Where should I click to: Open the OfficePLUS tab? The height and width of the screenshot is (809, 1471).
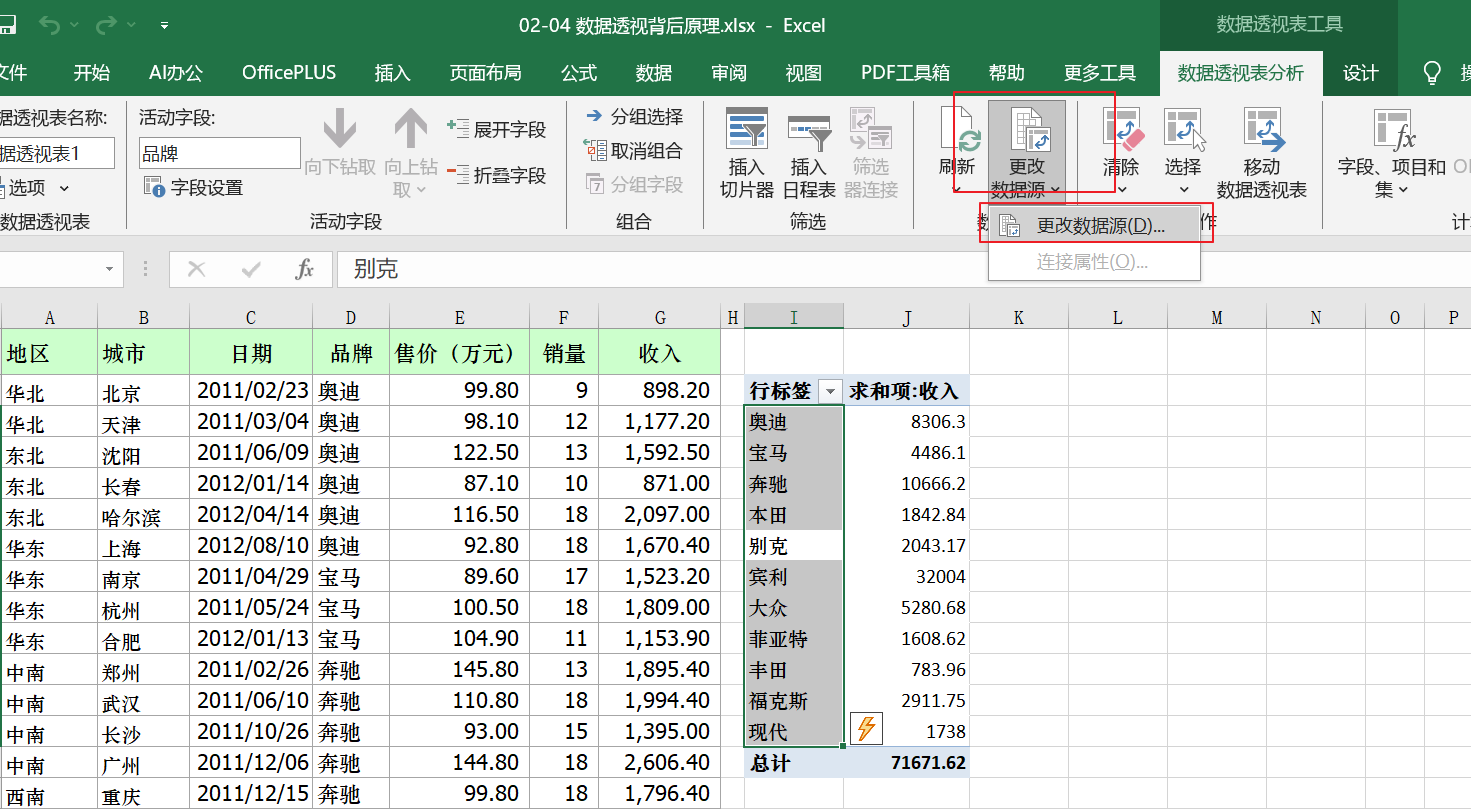[x=289, y=72]
